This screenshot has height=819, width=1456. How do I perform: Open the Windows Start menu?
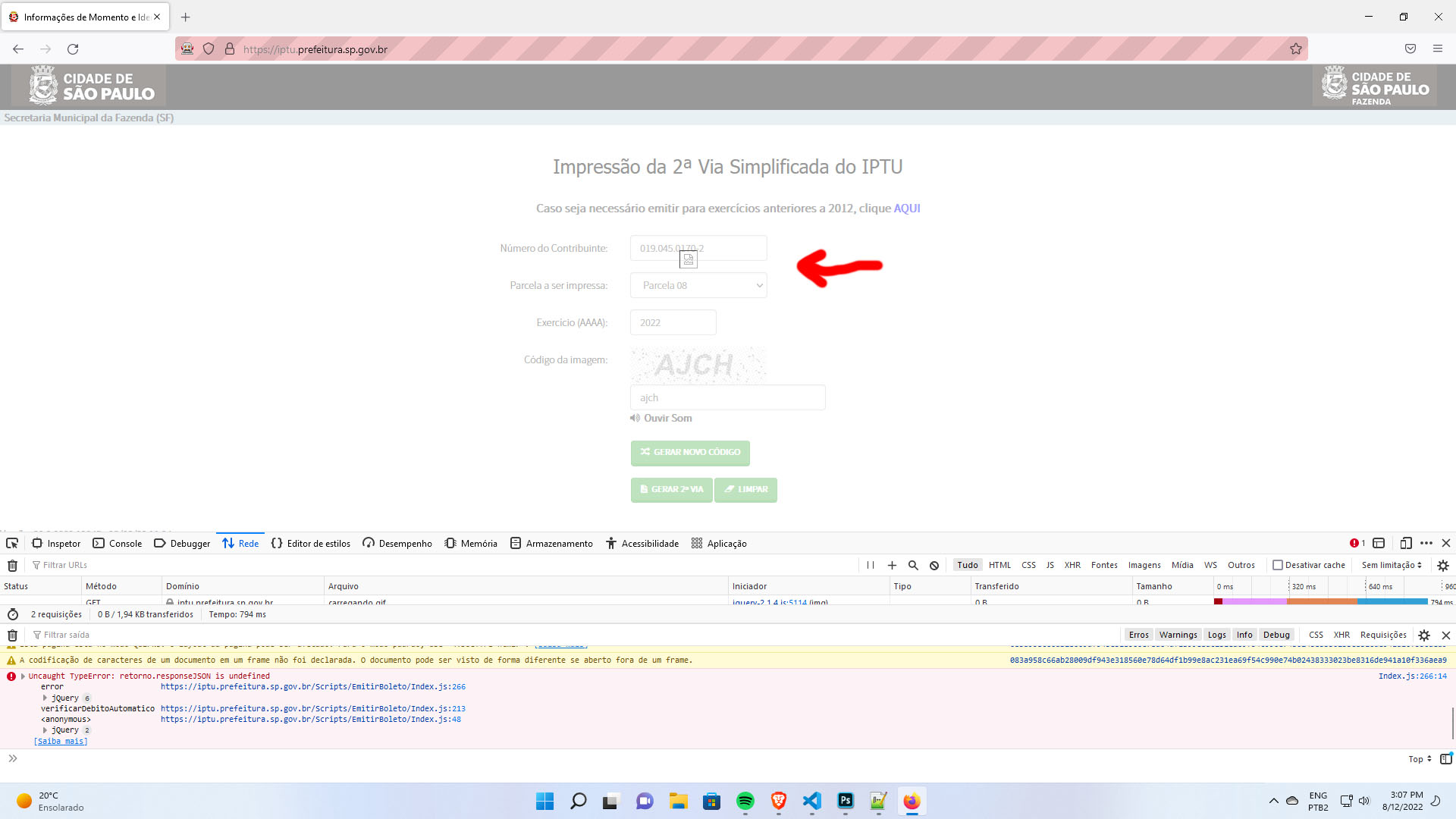click(544, 801)
